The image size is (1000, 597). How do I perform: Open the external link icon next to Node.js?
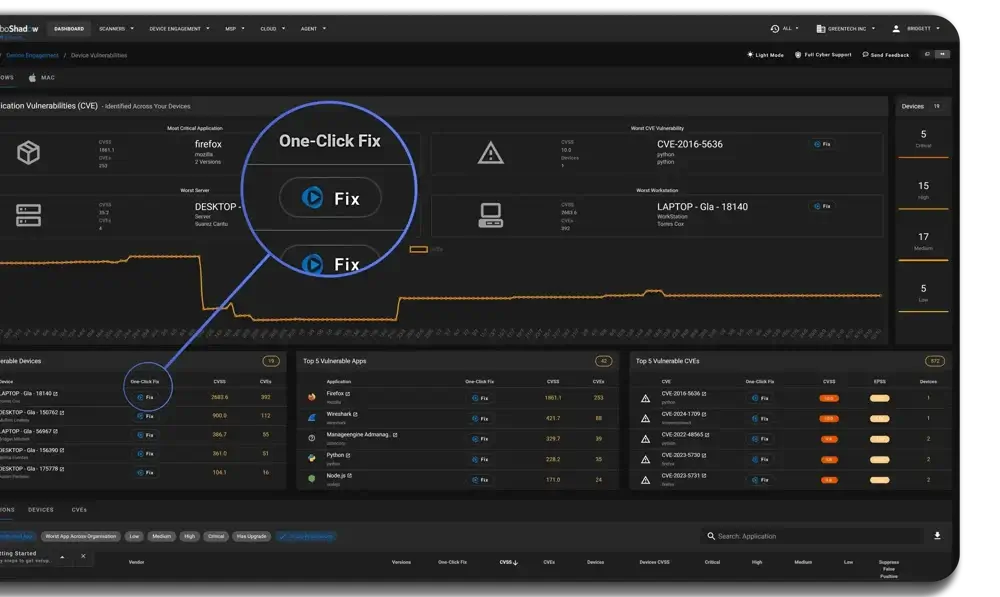click(351, 476)
